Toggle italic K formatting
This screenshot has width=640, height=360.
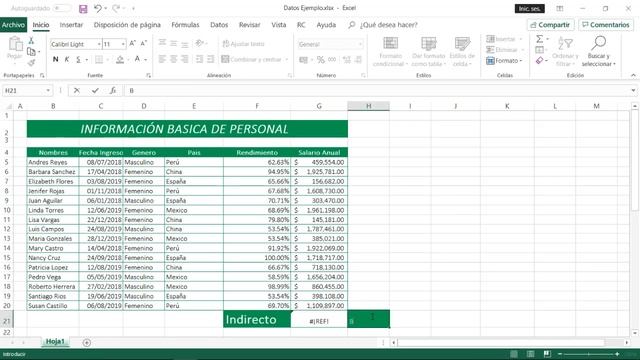pyautogui.click(x=67, y=60)
